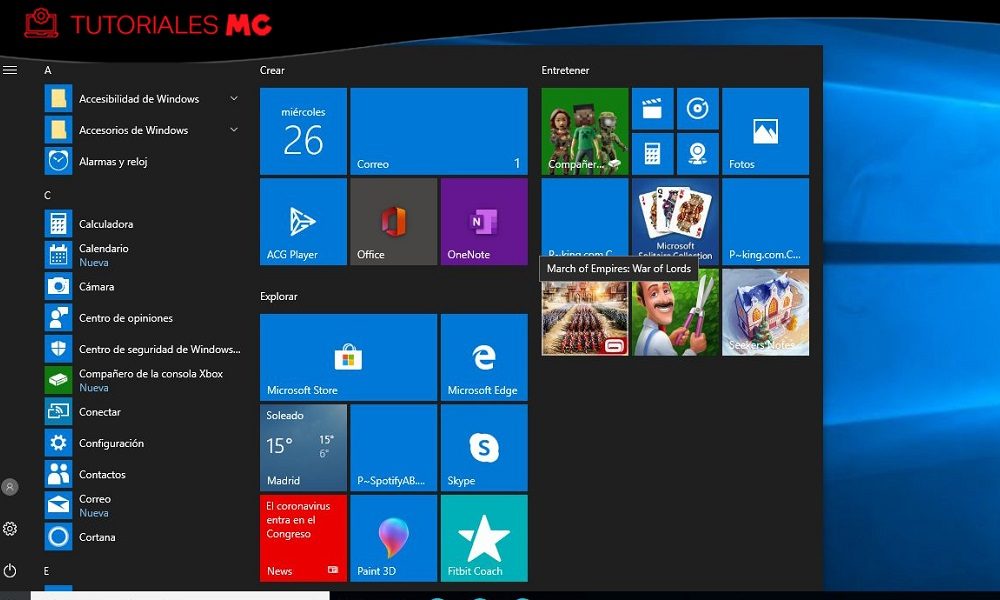The image size is (1000, 600).
Task: Expand Accesibilidad de Windows chevron
Action: [233, 99]
